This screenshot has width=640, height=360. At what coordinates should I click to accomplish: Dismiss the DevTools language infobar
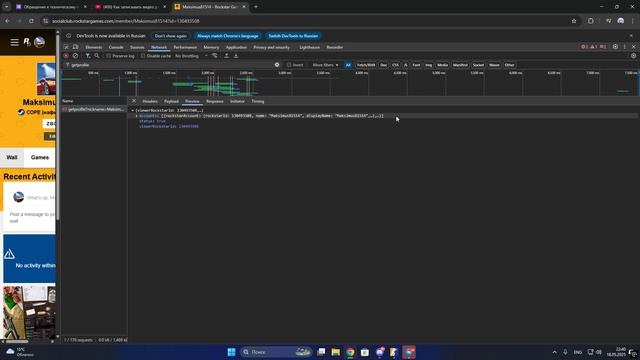[x=631, y=36]
